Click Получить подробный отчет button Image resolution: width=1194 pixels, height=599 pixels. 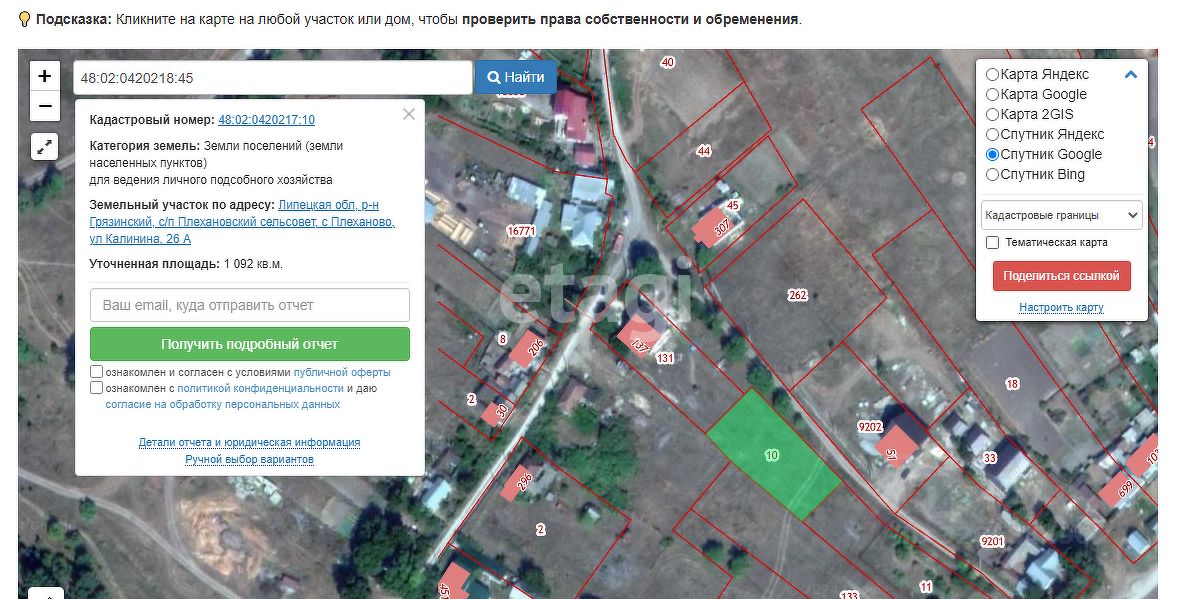pyautogui.click(x=250, y=344)
